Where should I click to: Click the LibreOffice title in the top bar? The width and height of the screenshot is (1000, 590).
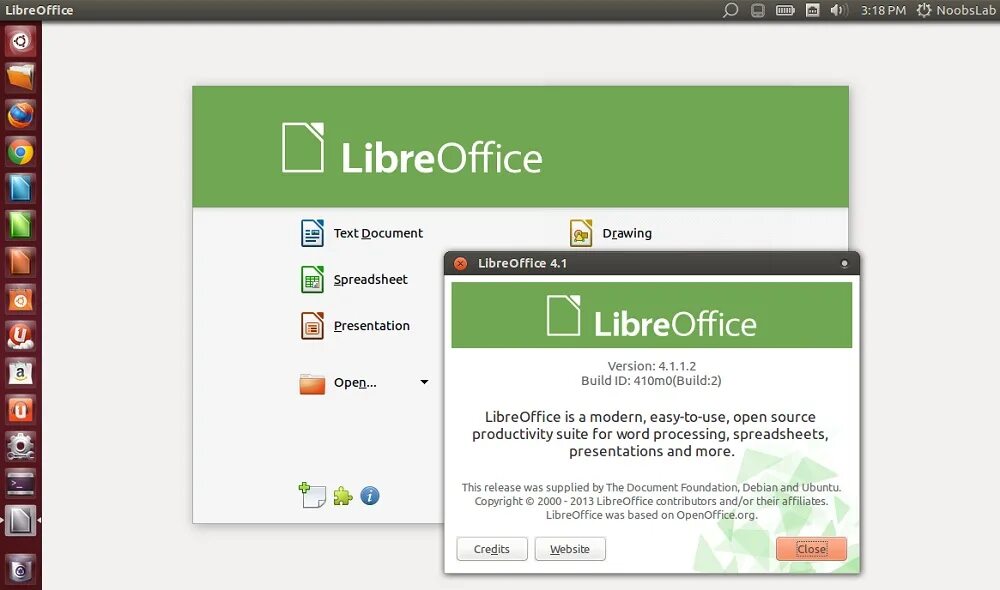tap(39, 10)
